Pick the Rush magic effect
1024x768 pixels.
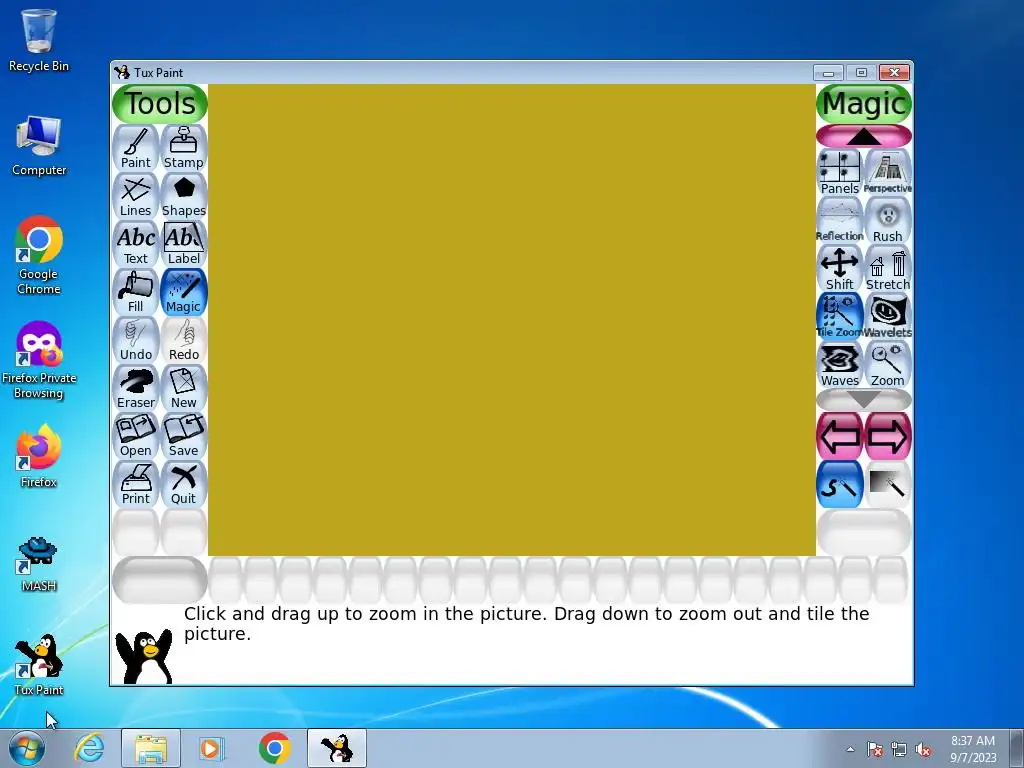(888, 220)
